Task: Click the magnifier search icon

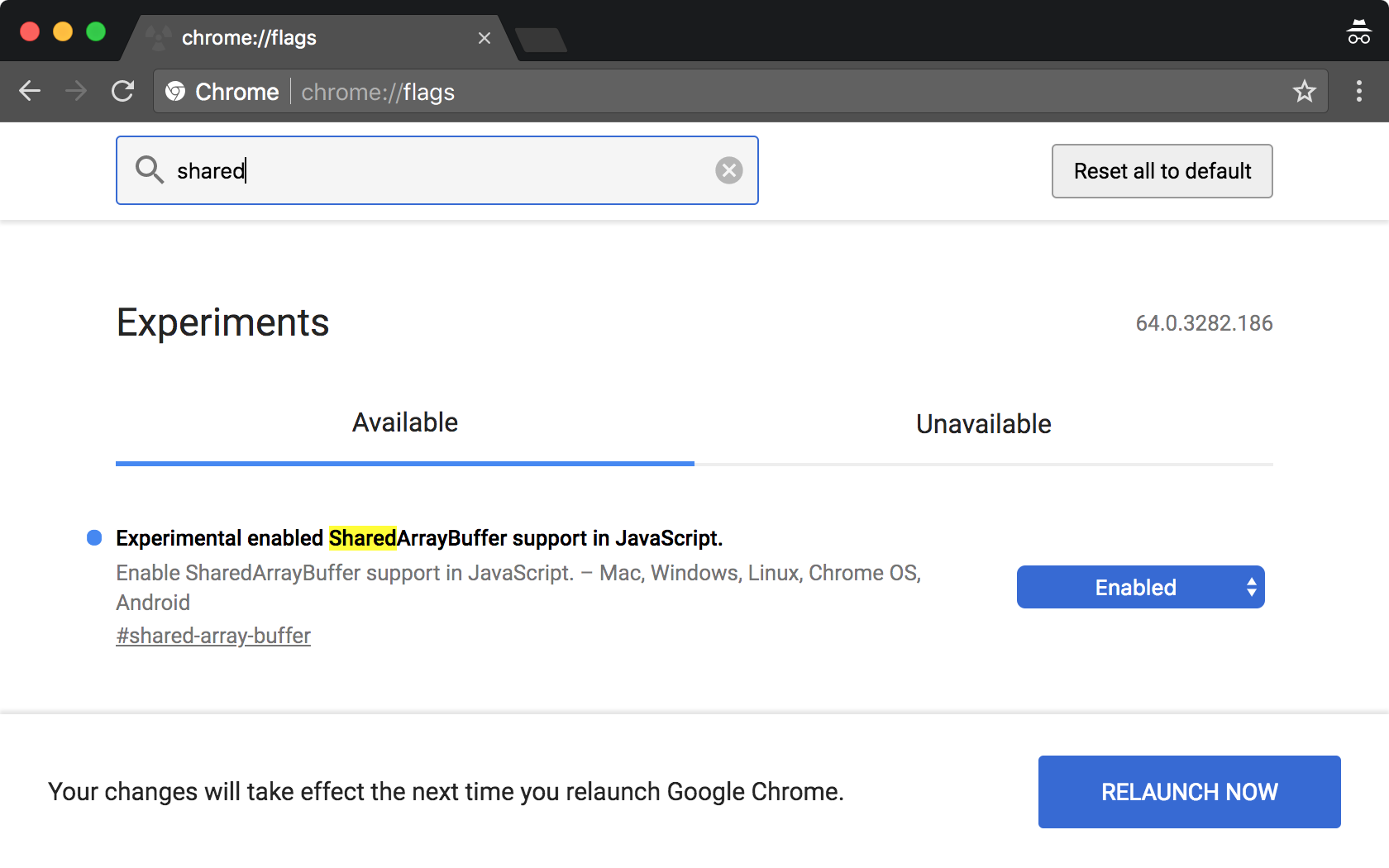Action: (150, 169)
